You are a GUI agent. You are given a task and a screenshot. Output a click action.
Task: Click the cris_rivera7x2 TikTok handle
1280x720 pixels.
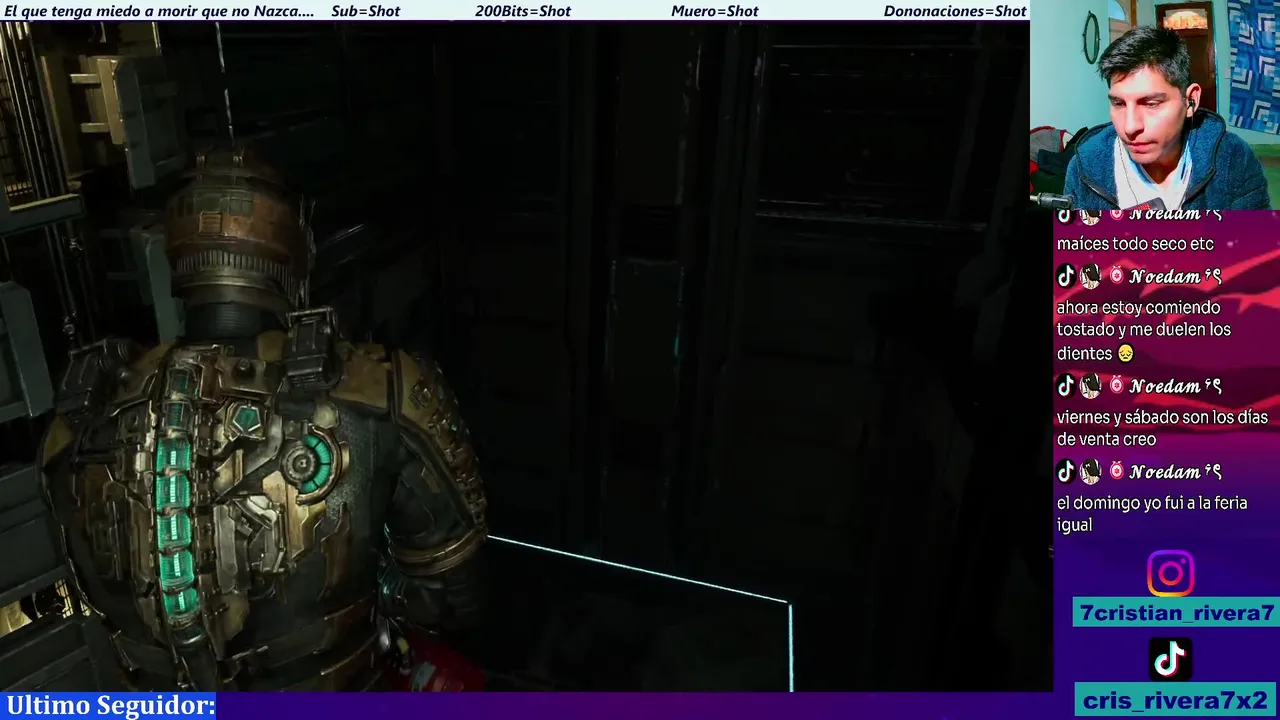pos(1176,700)
